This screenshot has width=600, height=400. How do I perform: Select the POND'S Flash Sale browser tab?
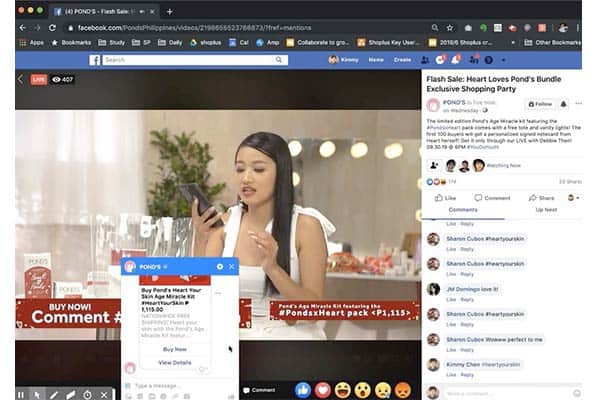coord(103,12)
